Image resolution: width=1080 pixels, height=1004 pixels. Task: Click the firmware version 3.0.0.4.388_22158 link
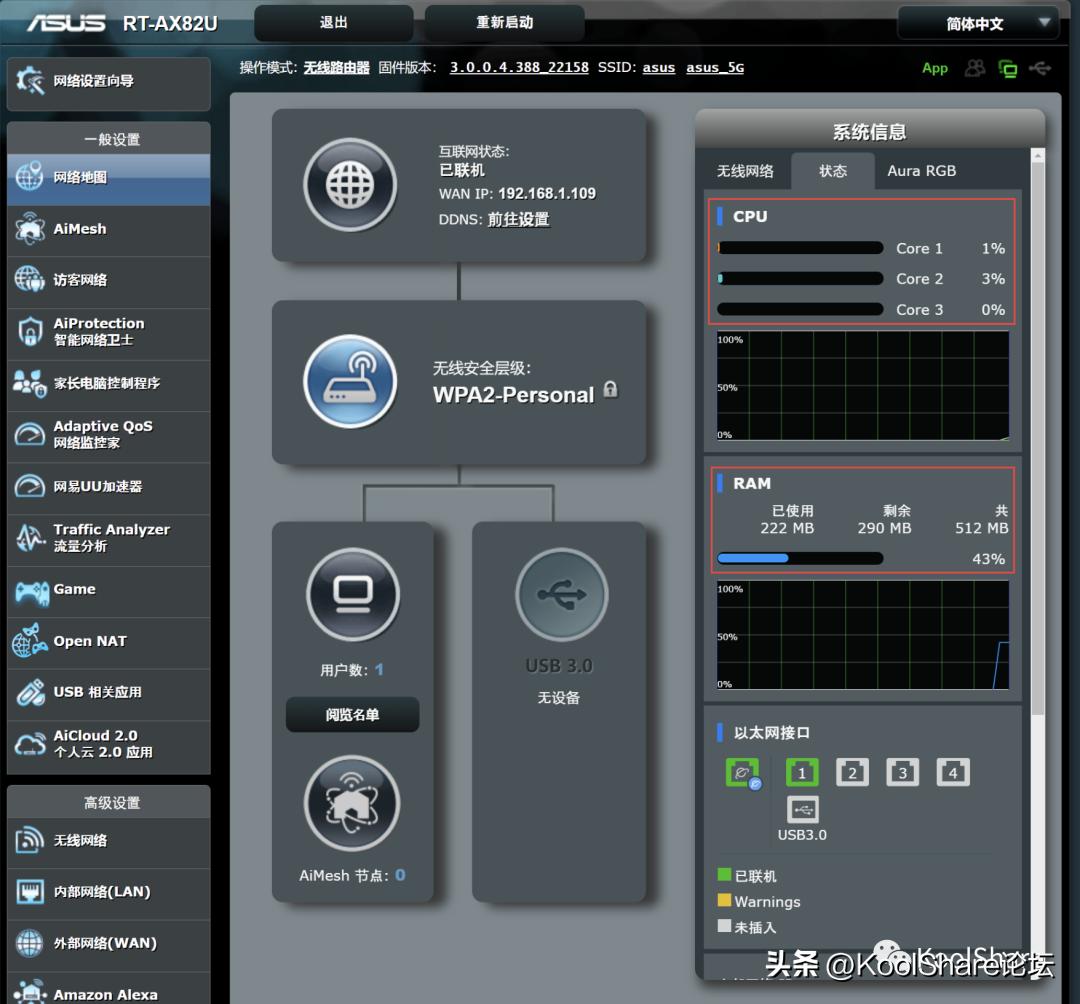(518, 68)
